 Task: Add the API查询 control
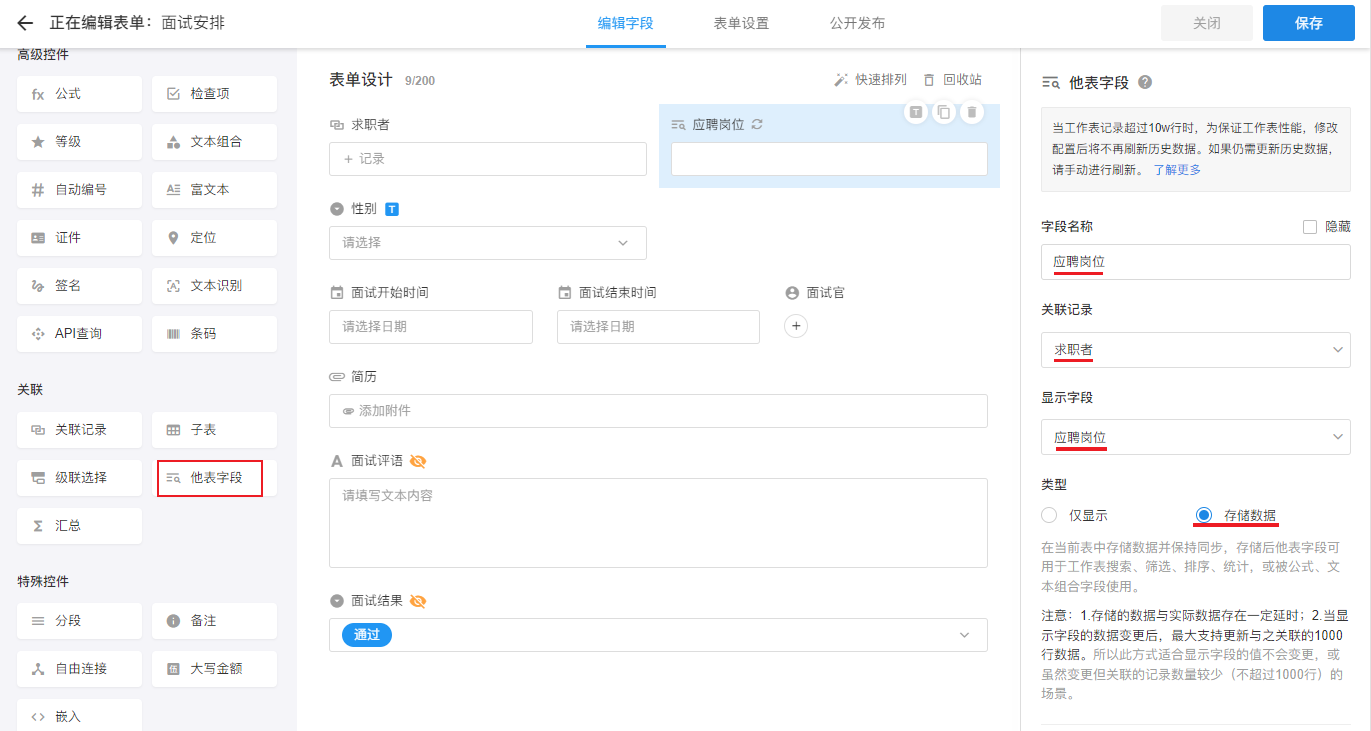79,334
